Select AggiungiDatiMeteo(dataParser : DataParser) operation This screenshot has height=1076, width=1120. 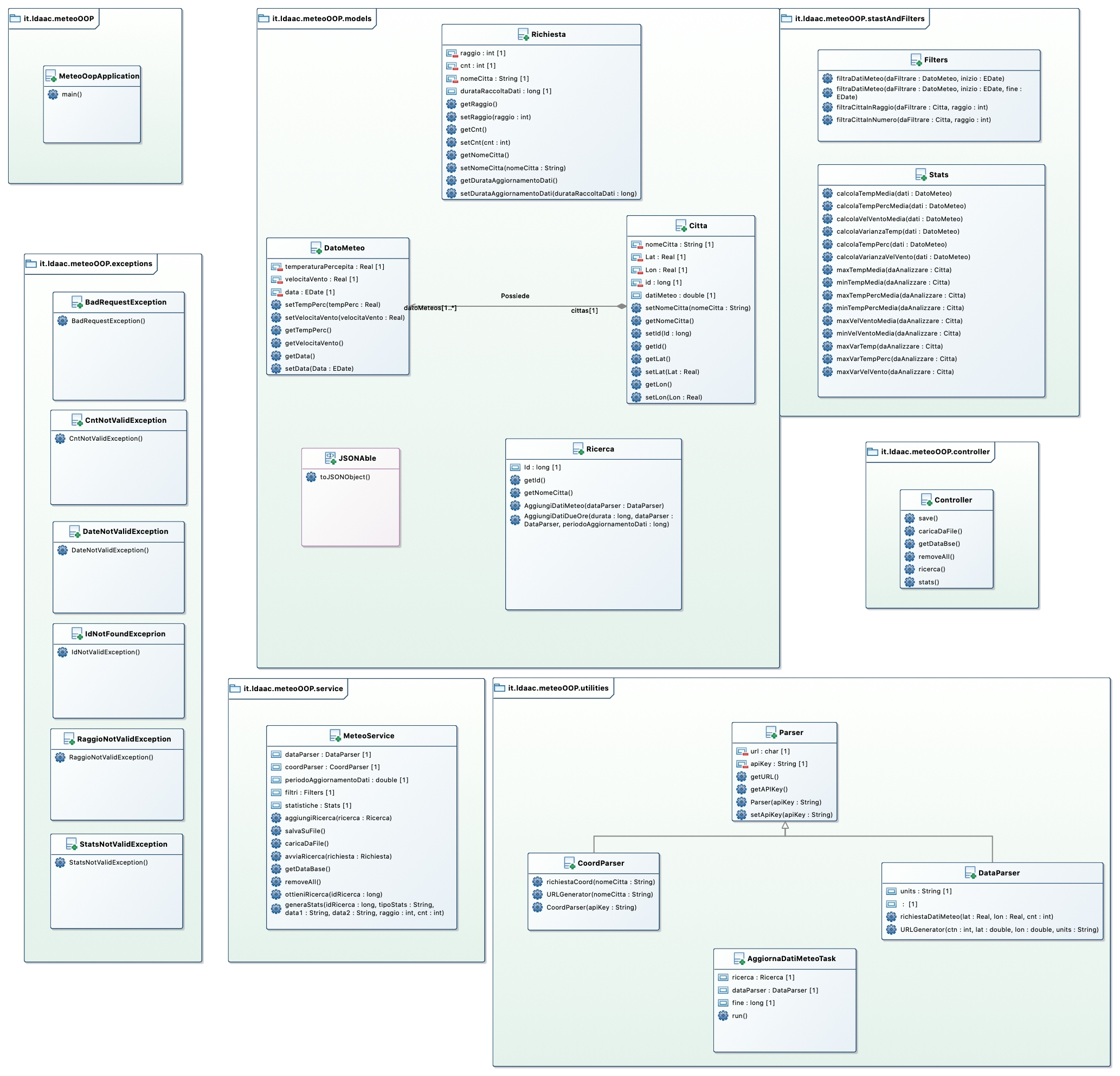[594, 506]
